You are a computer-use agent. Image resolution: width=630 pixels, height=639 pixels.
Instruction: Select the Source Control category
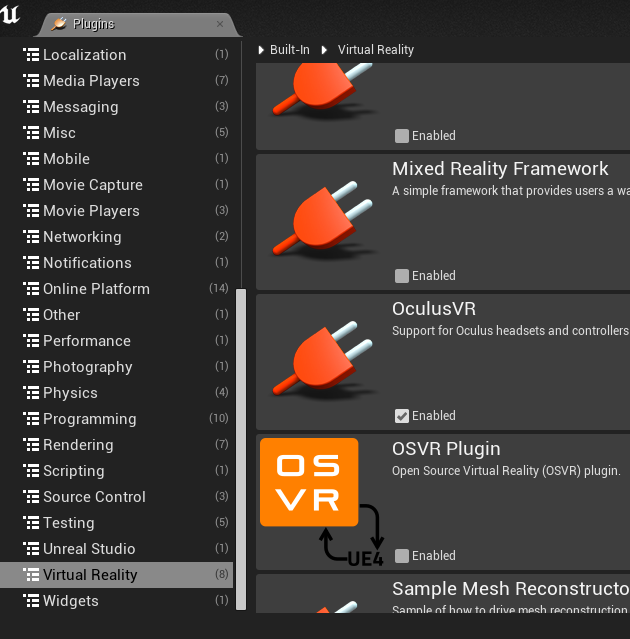(117, 497)
